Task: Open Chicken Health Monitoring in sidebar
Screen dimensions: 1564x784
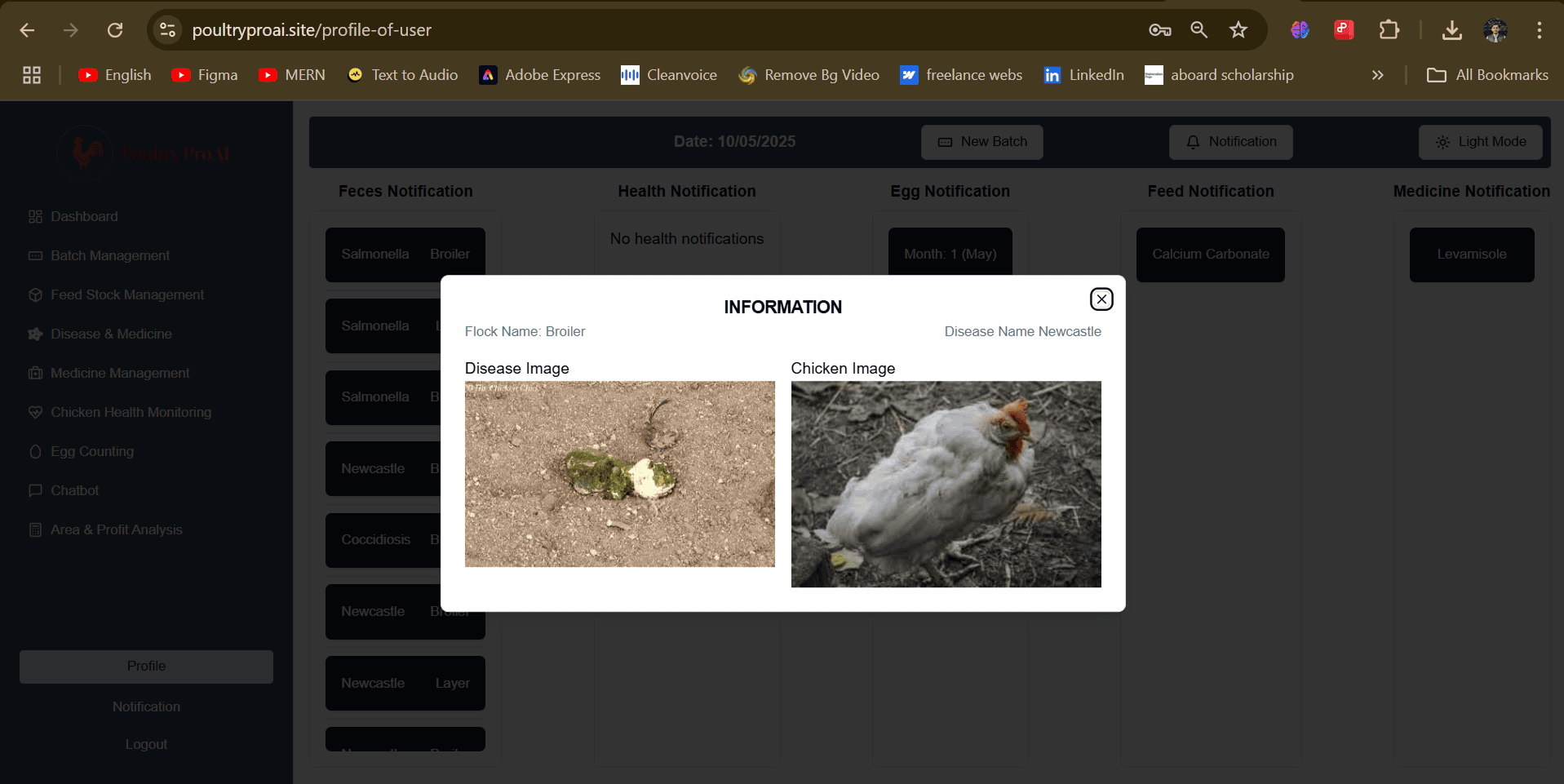Action: (120, 412)
